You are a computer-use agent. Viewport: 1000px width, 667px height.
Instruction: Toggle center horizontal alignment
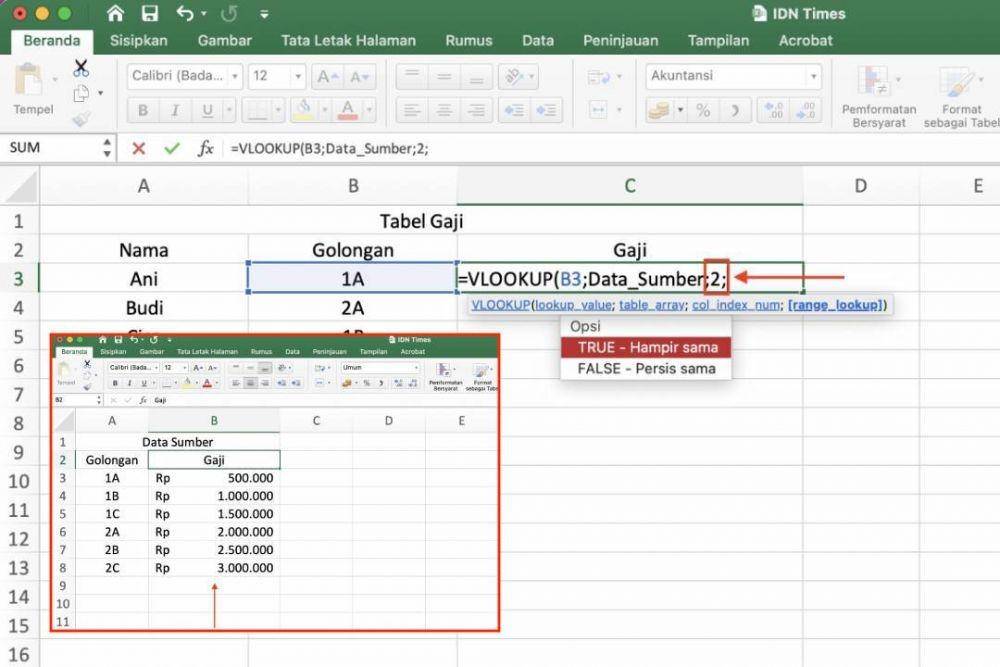click(445, 110)
